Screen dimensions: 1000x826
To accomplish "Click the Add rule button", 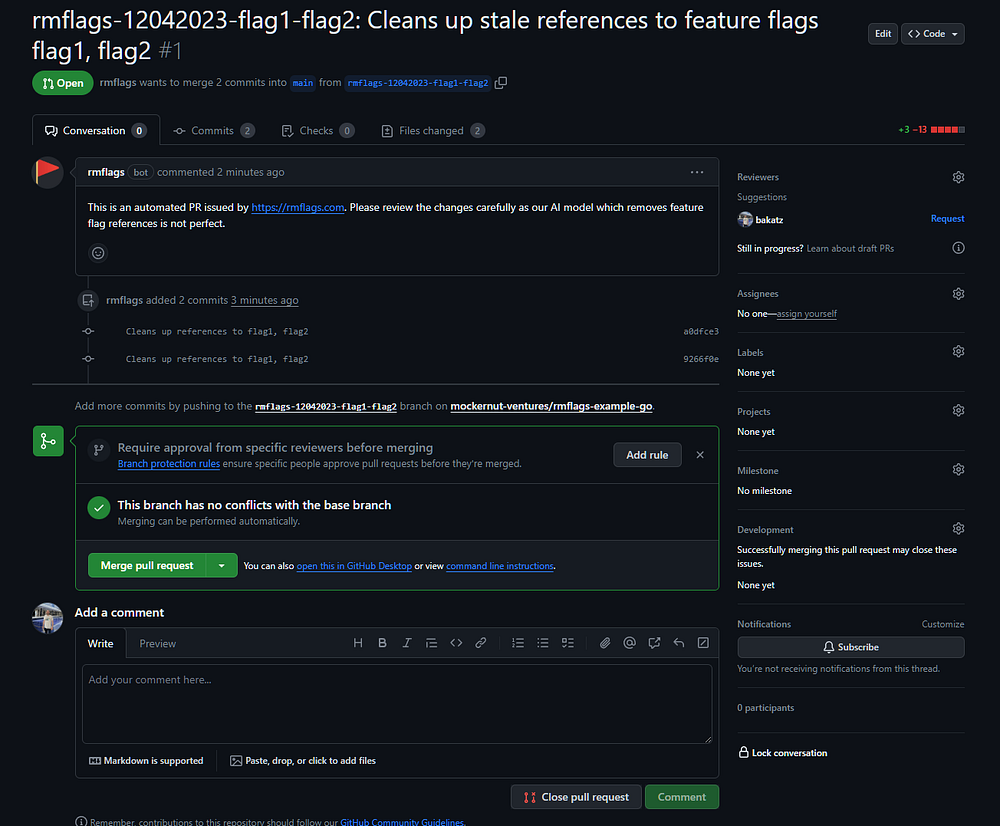I will (x=647, y=455).
